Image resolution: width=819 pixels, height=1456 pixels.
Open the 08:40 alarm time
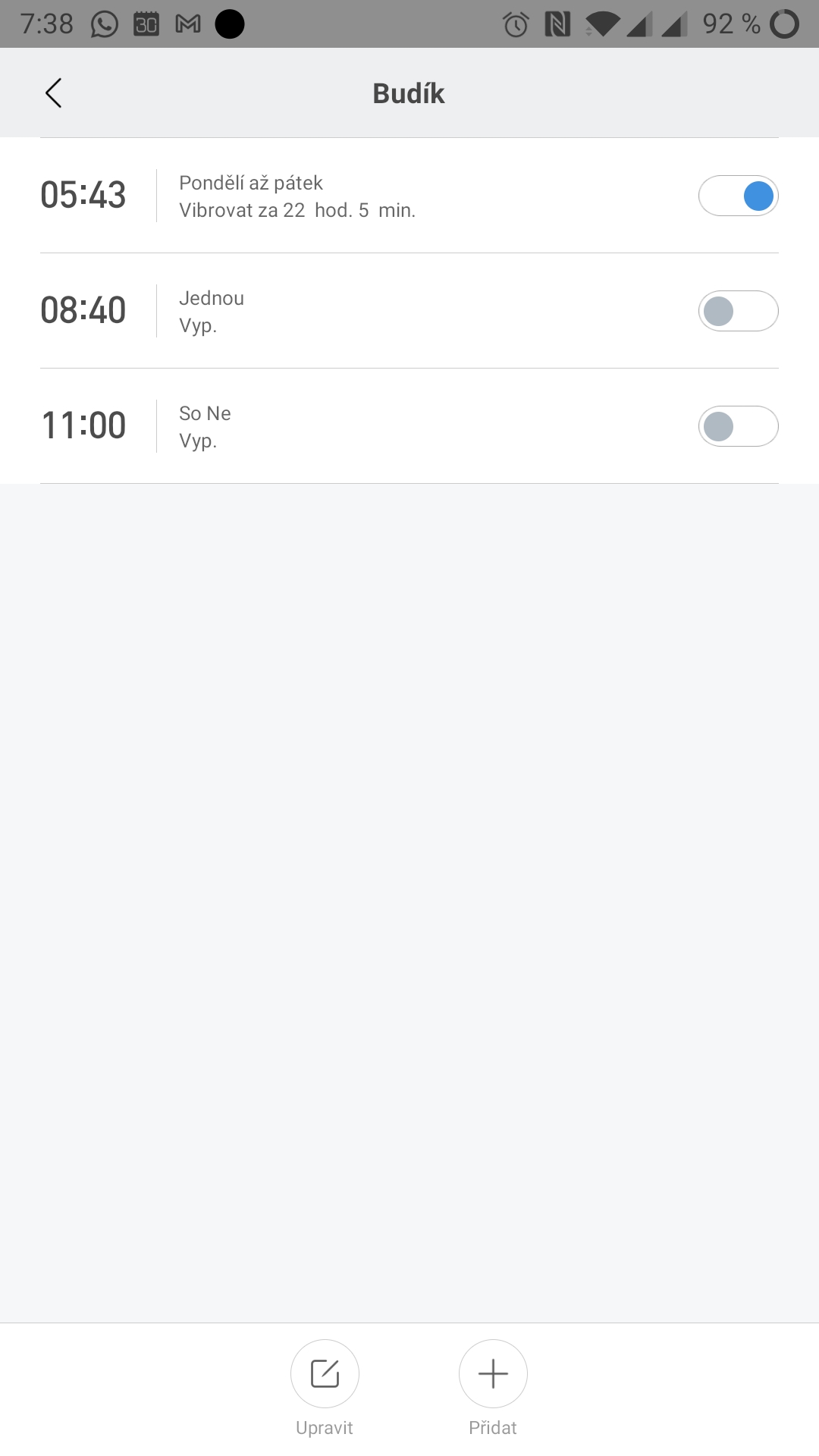click(x=83, y=310)
